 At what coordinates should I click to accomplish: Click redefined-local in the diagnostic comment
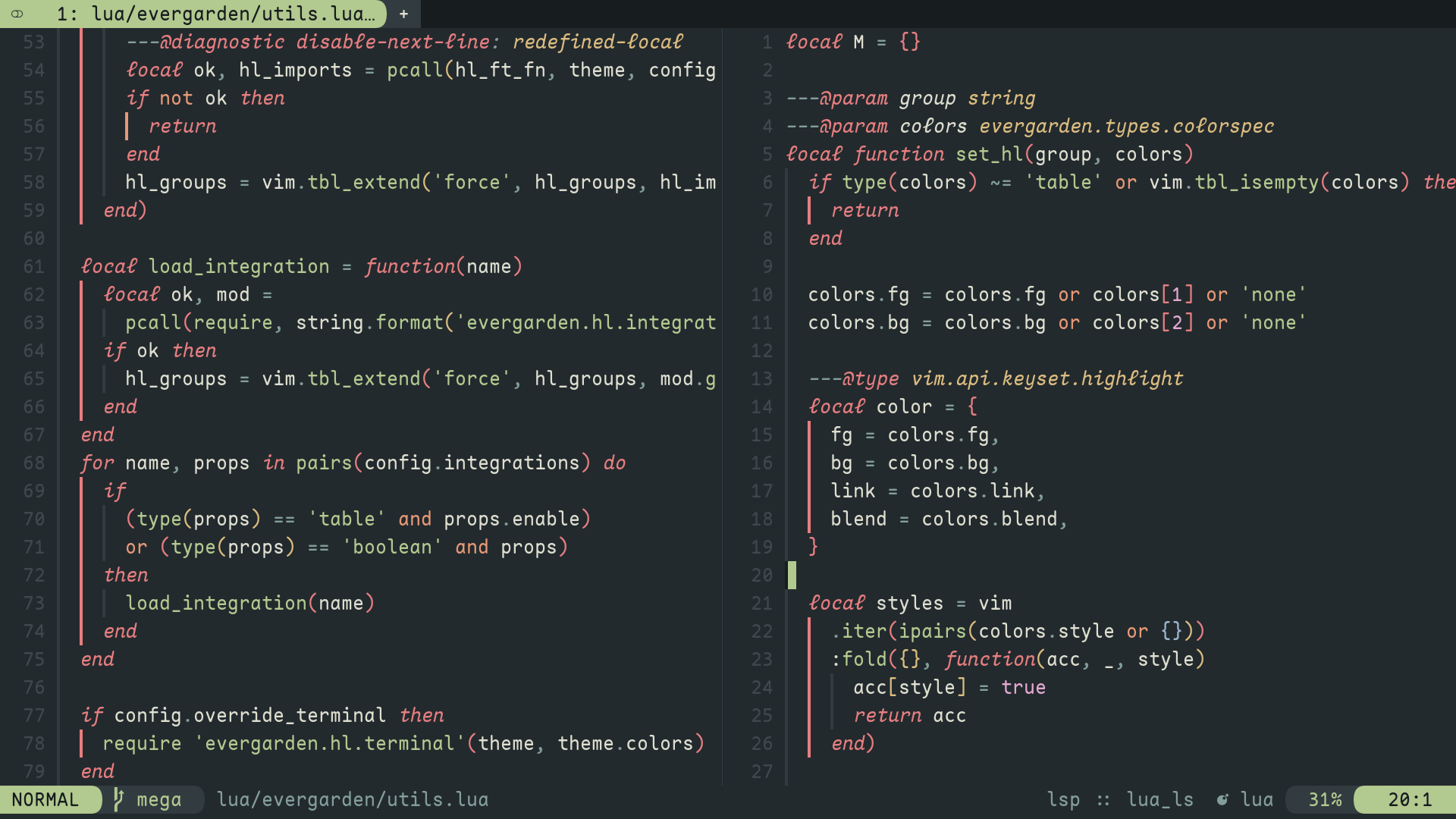(598, 42)
